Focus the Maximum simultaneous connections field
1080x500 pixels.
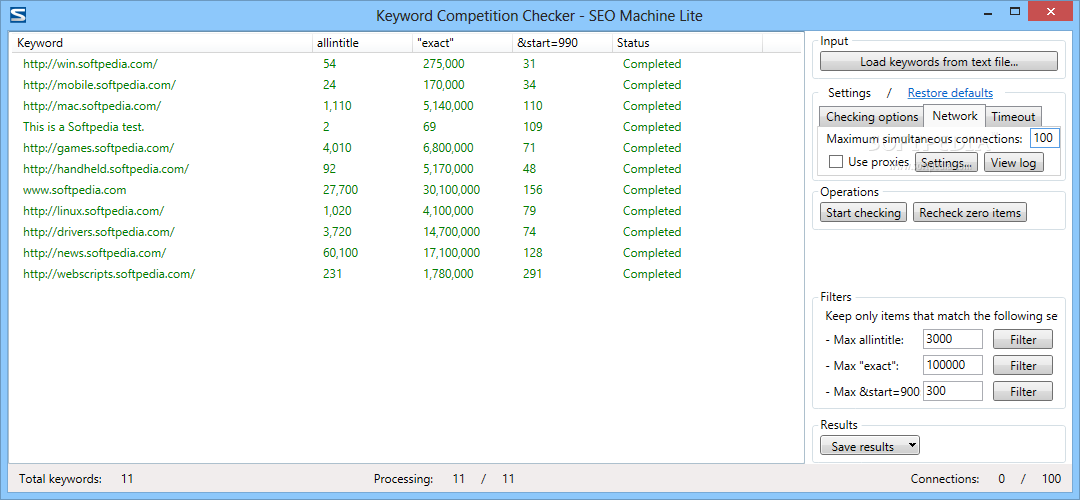tap(1044, 138)
